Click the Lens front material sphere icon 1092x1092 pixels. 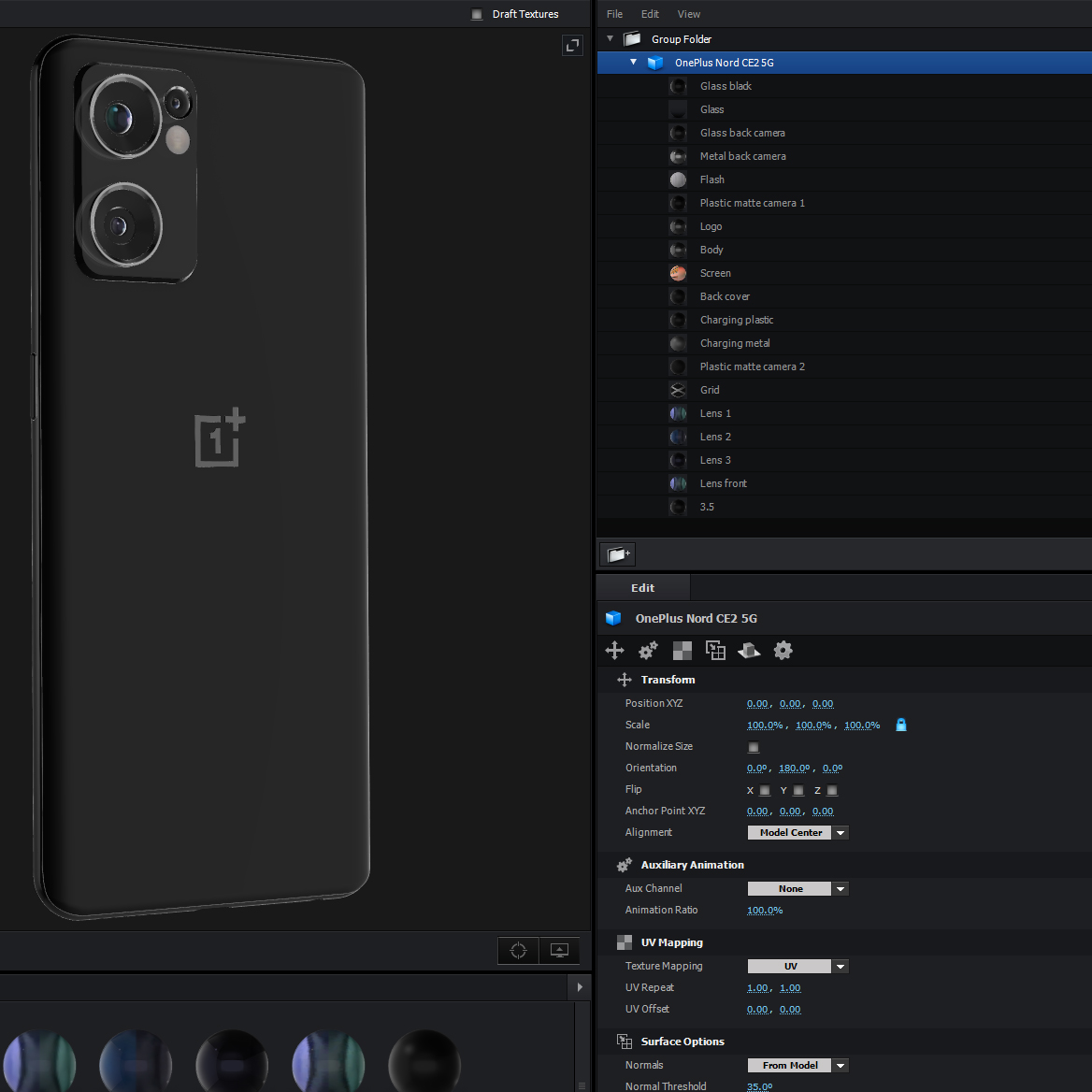click(x=678, y=483)
